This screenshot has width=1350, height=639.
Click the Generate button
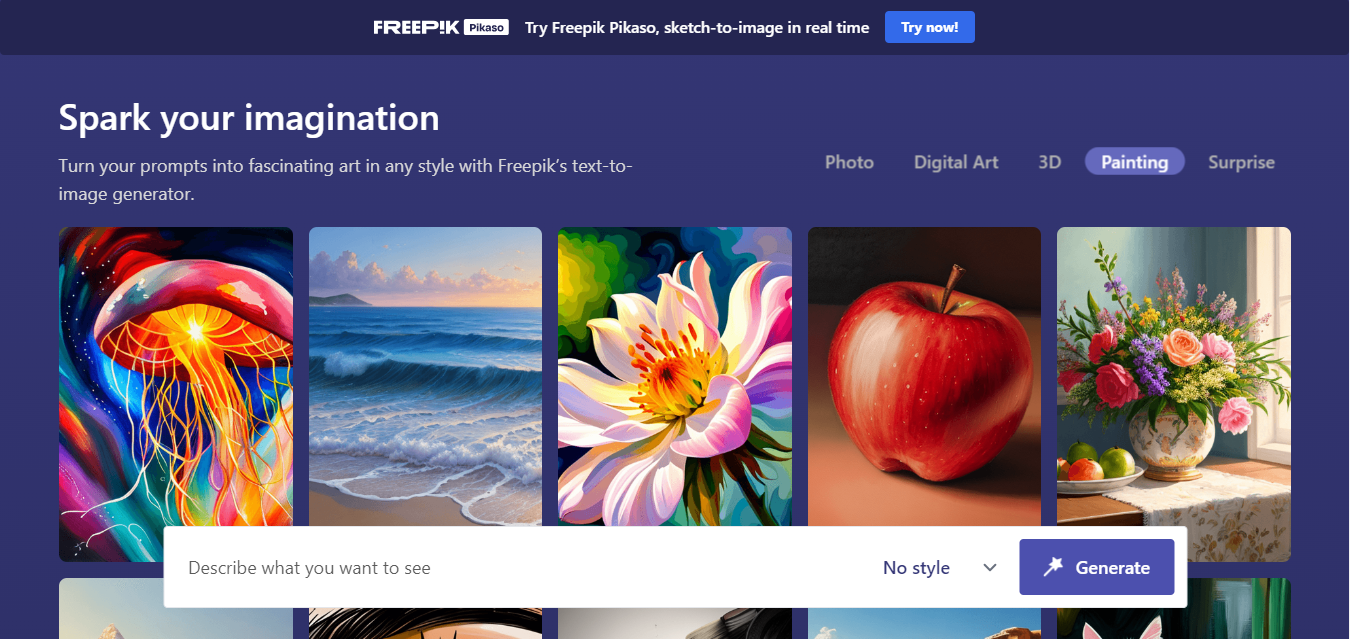pyautogui.click(x=1097, y=567)
